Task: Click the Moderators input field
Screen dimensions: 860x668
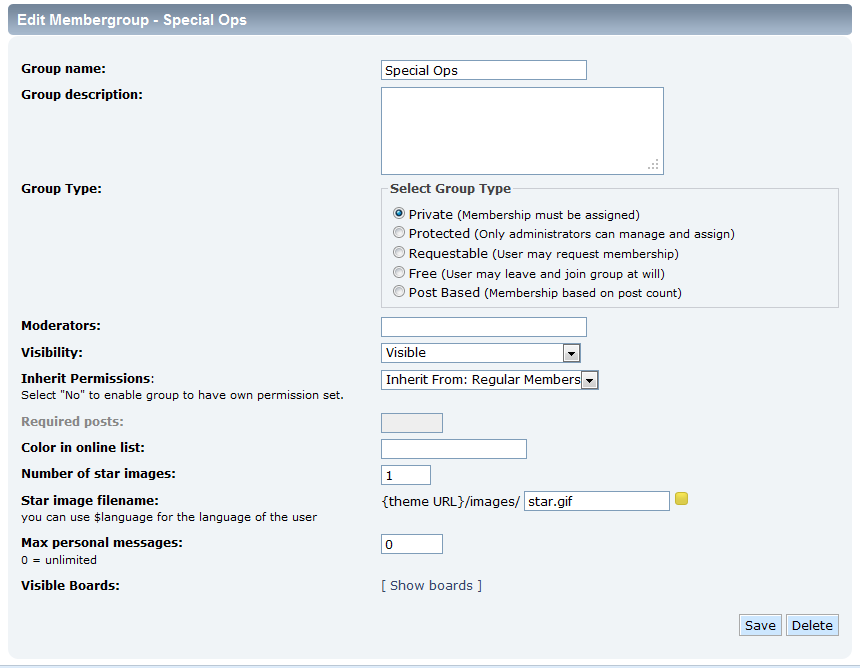Action: [484, 327]
